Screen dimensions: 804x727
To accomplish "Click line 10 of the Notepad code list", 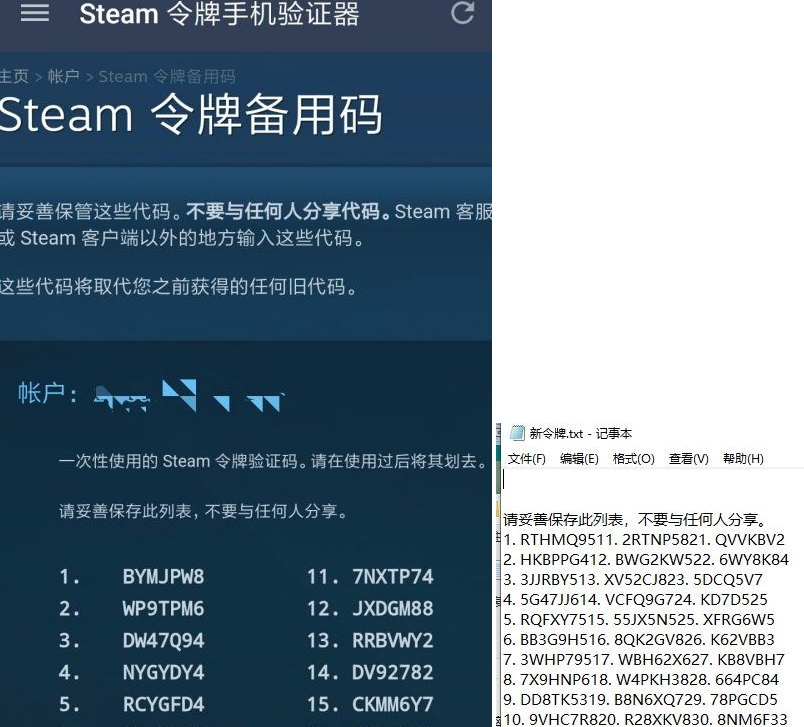I will [646, 718].
